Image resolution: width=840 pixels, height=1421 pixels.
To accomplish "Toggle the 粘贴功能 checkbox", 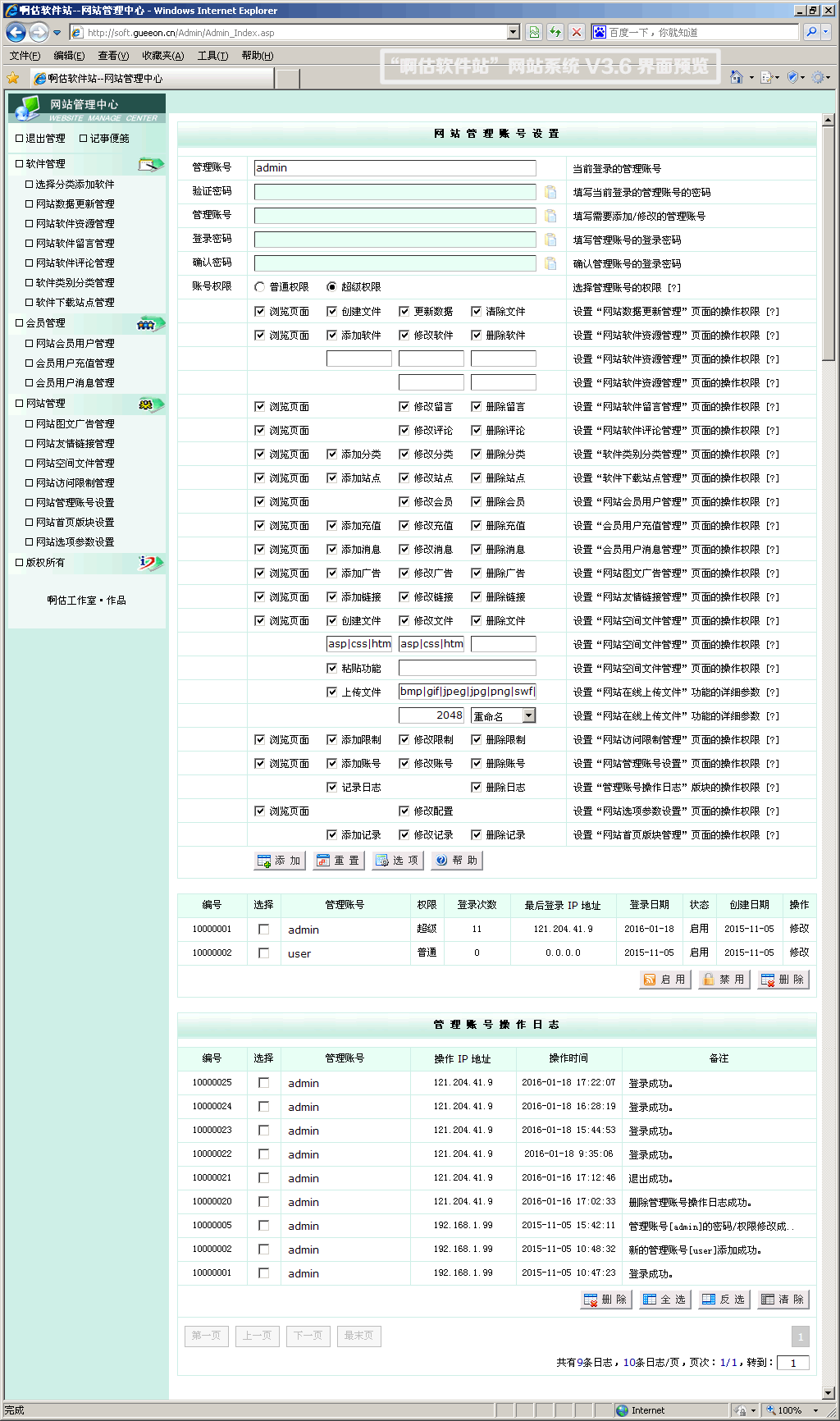I will 332,669.
